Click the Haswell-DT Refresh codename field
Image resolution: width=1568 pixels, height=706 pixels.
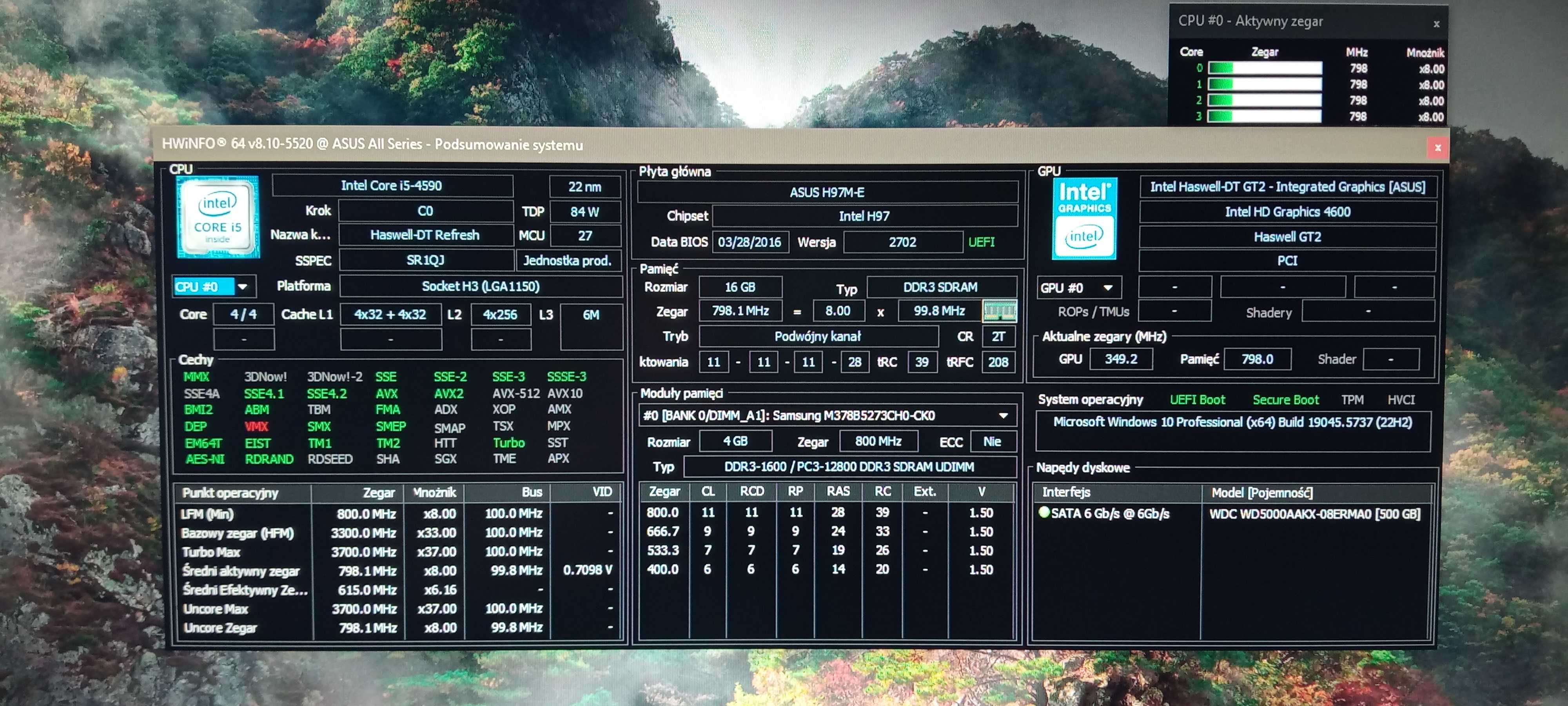point(425,235)
